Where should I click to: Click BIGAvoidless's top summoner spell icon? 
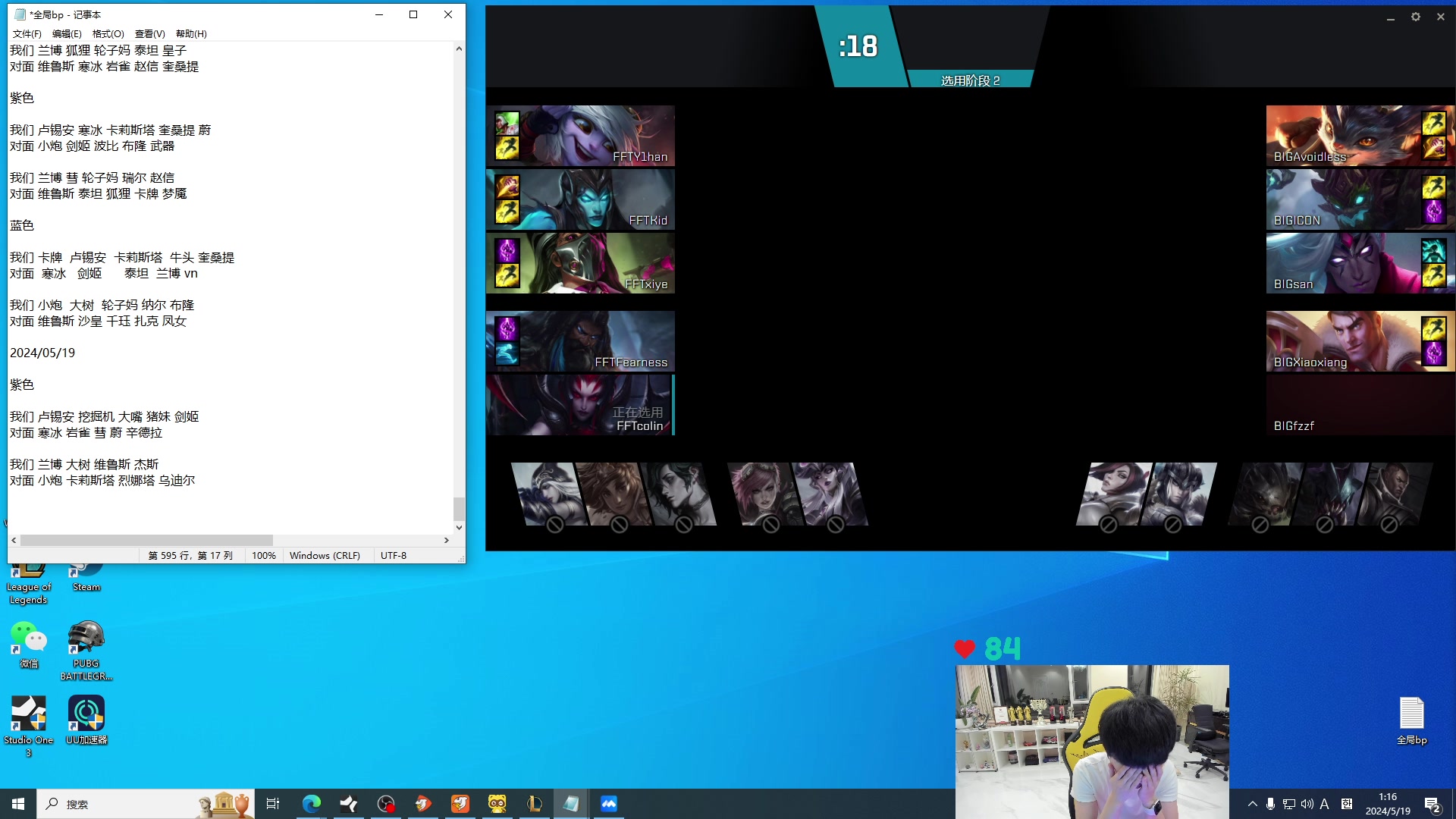click(x=1433, y=123)
